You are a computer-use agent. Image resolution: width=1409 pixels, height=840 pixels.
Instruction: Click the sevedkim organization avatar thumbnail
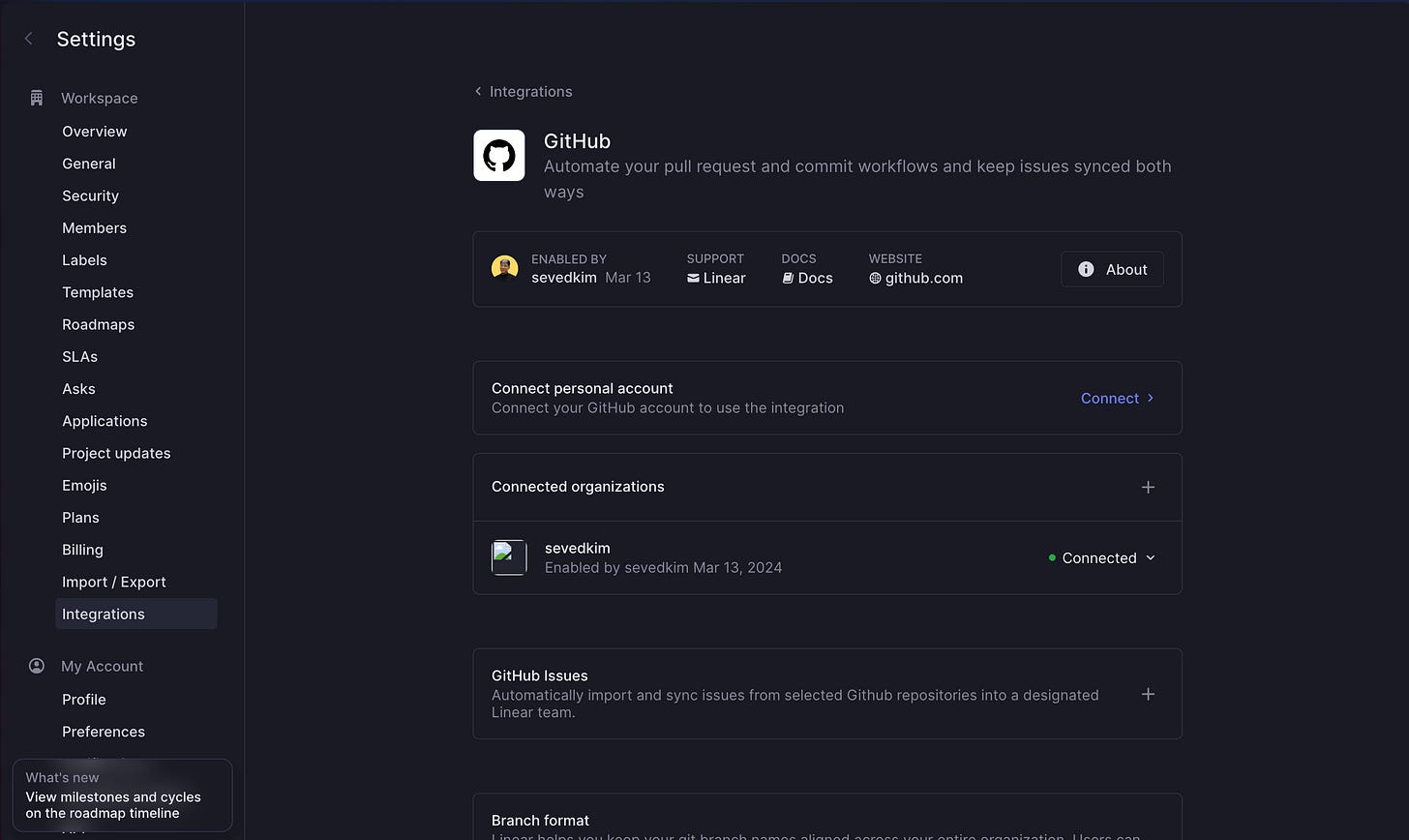(x=509, y=557)
